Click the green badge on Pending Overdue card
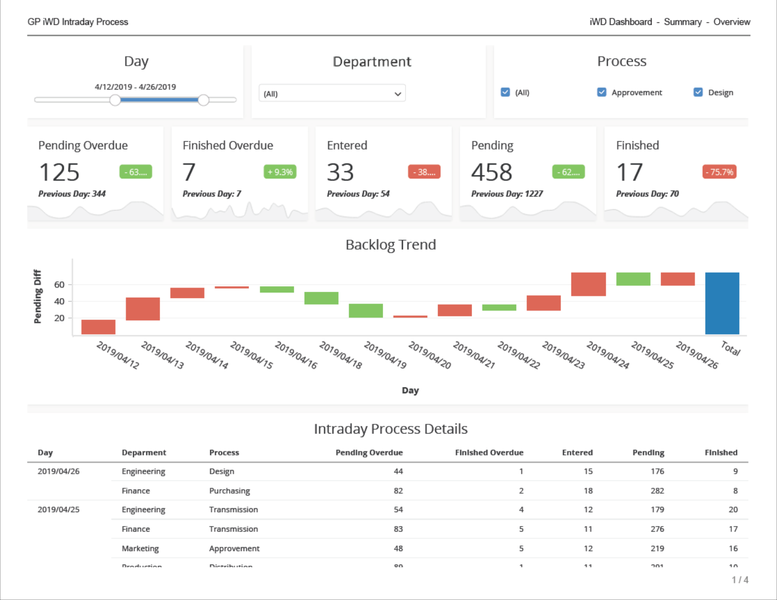Image resolution: width=777 pixels, height=600 pixels. pos(136,172)
